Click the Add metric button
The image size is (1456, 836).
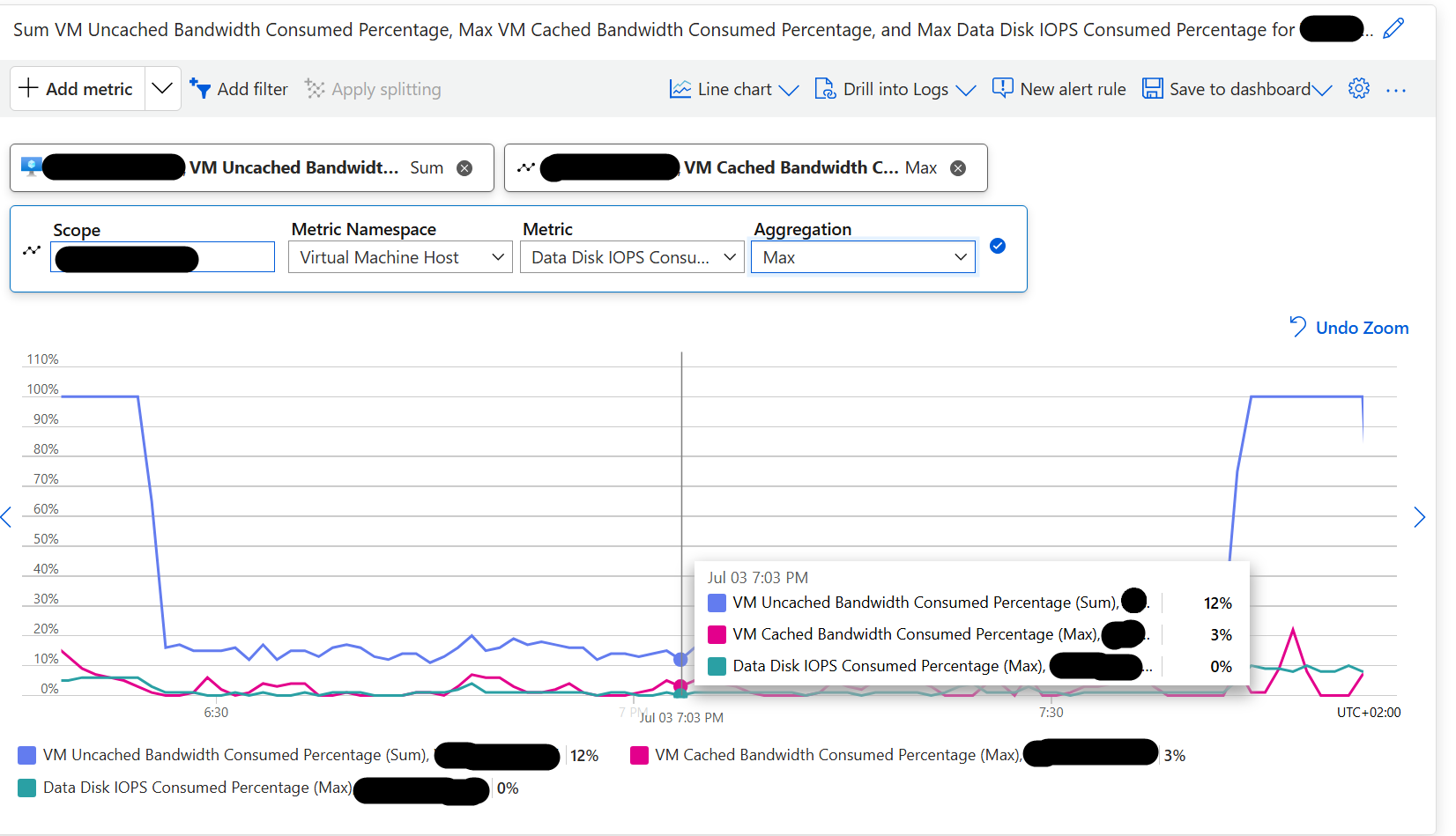(x=77, y=88)
